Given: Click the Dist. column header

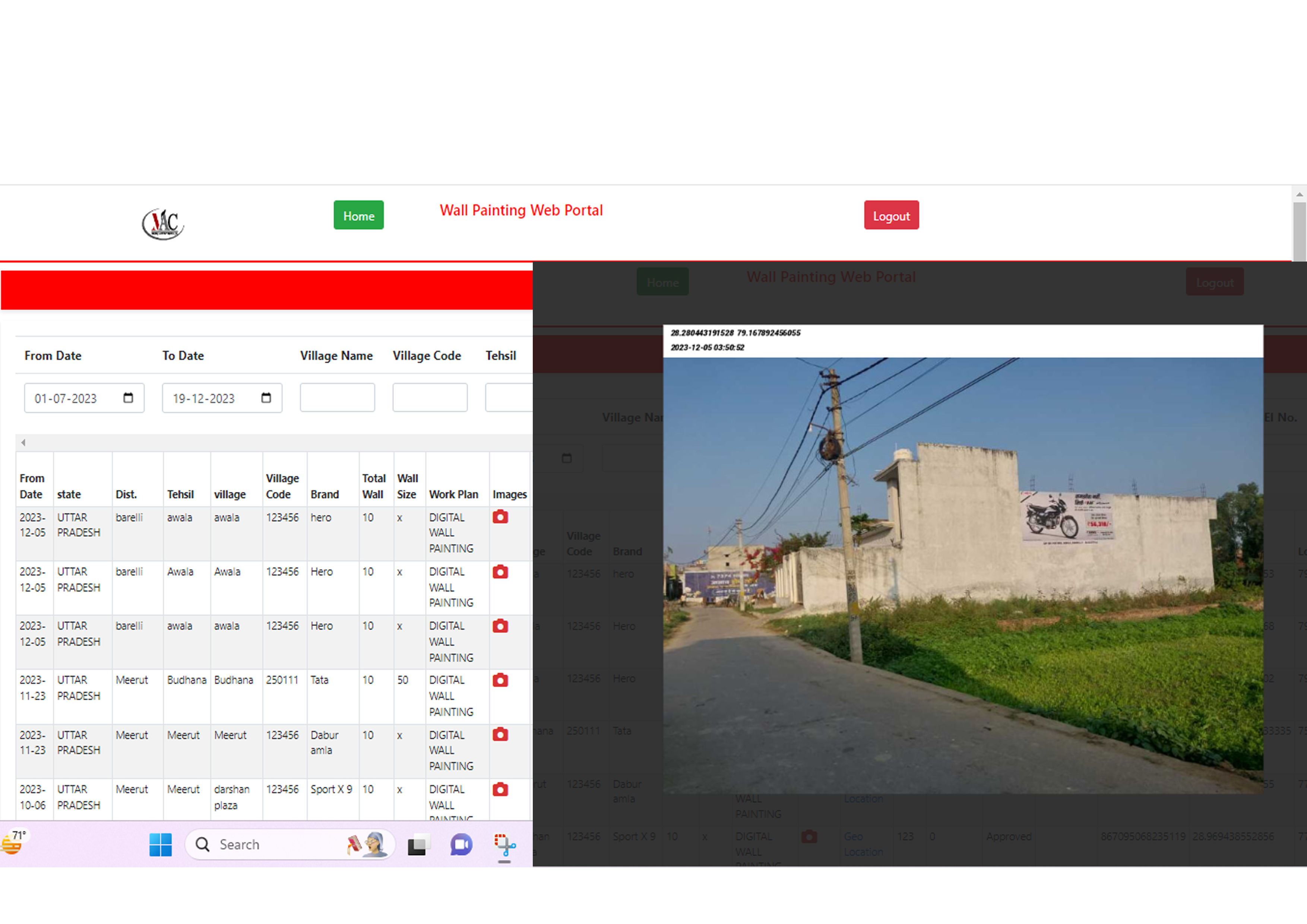Looking at the screenshot, I should 126,495.
